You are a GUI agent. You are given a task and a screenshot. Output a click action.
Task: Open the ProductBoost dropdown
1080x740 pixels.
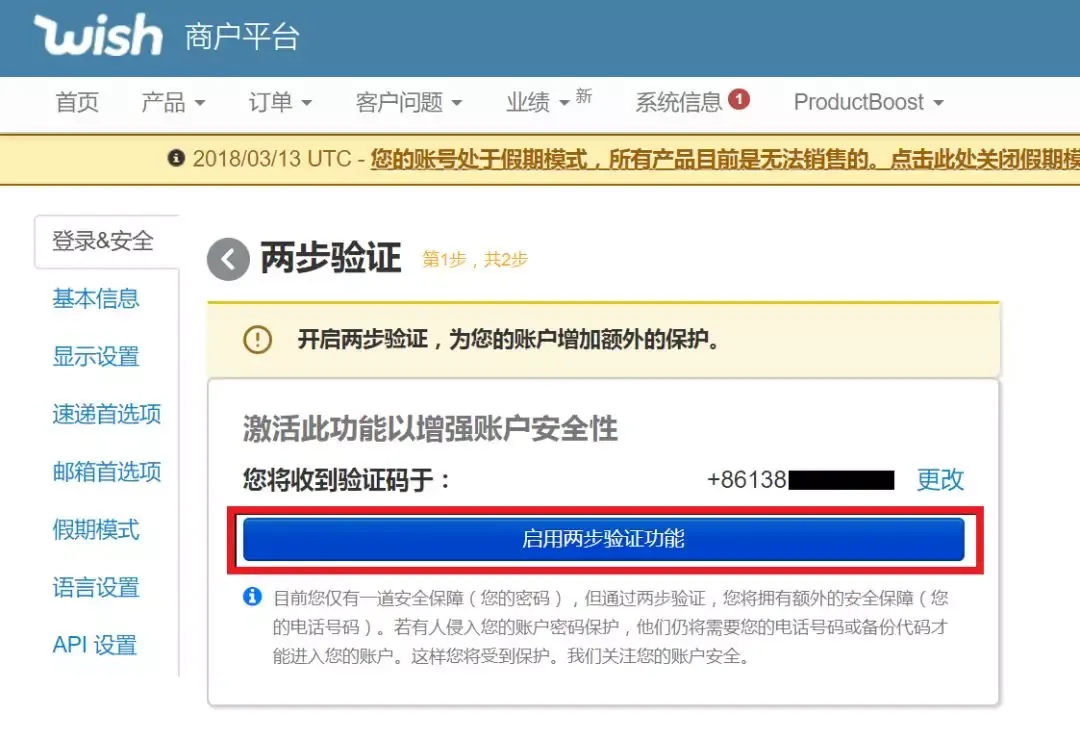click(869, 103)
